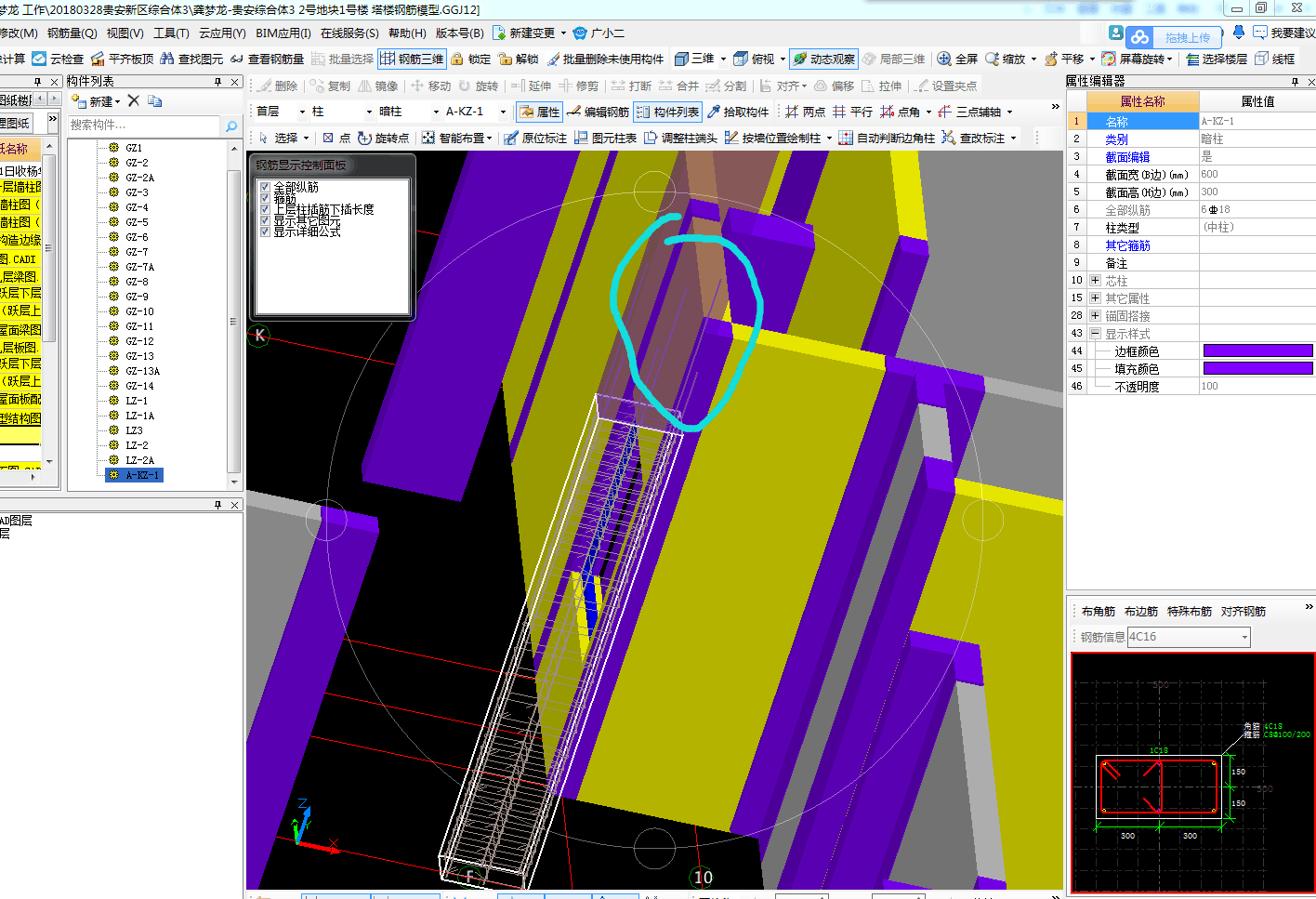
Task: Open 编辑钢筋 edit rebar tool
Action: point(598,112)
